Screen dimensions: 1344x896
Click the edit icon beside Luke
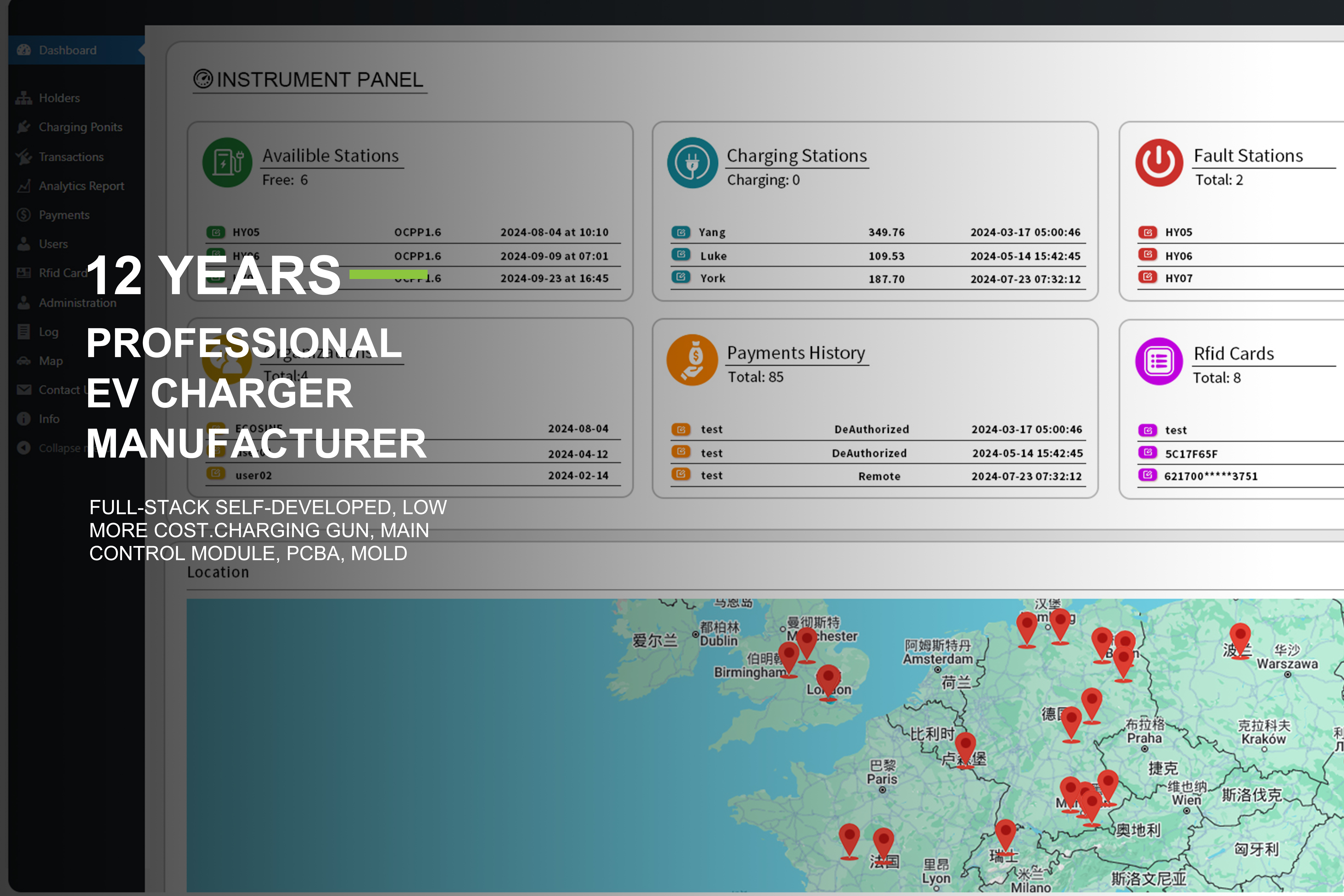pos(681,254)
